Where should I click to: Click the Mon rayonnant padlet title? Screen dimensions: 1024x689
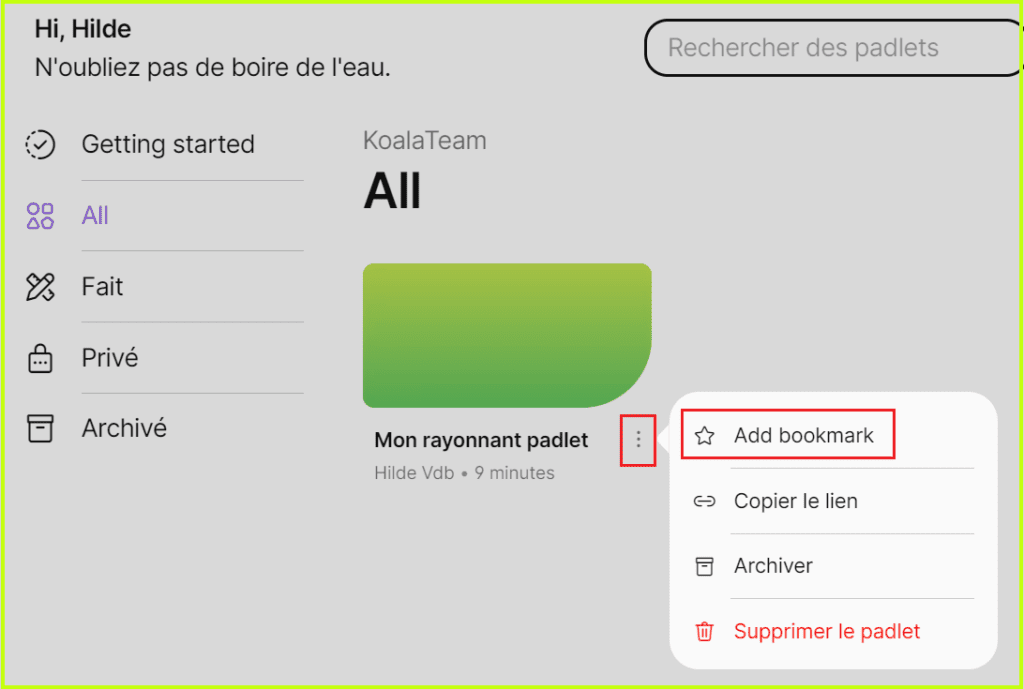click(481, 440)
